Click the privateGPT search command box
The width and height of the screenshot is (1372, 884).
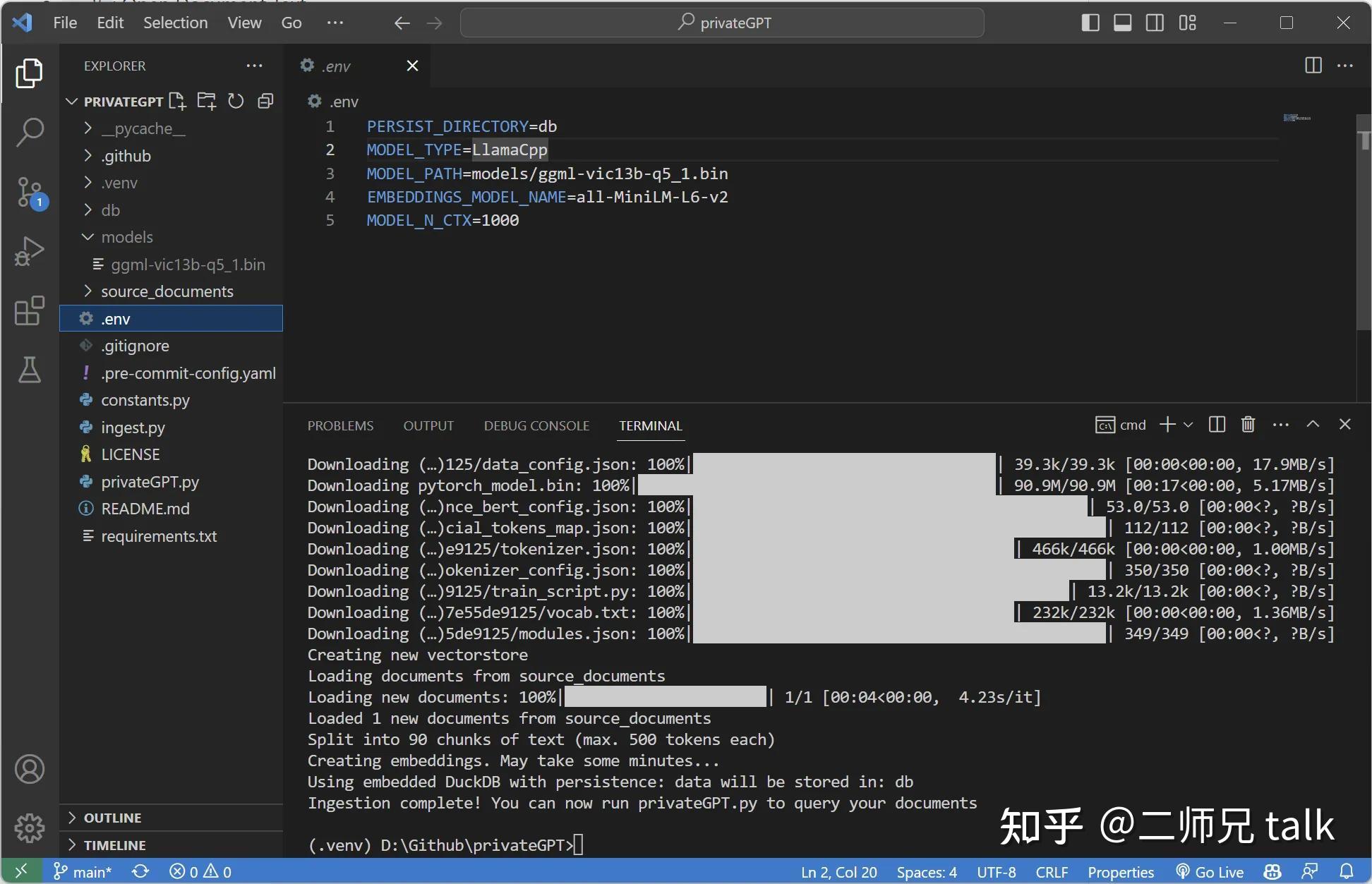click(722, 23)
